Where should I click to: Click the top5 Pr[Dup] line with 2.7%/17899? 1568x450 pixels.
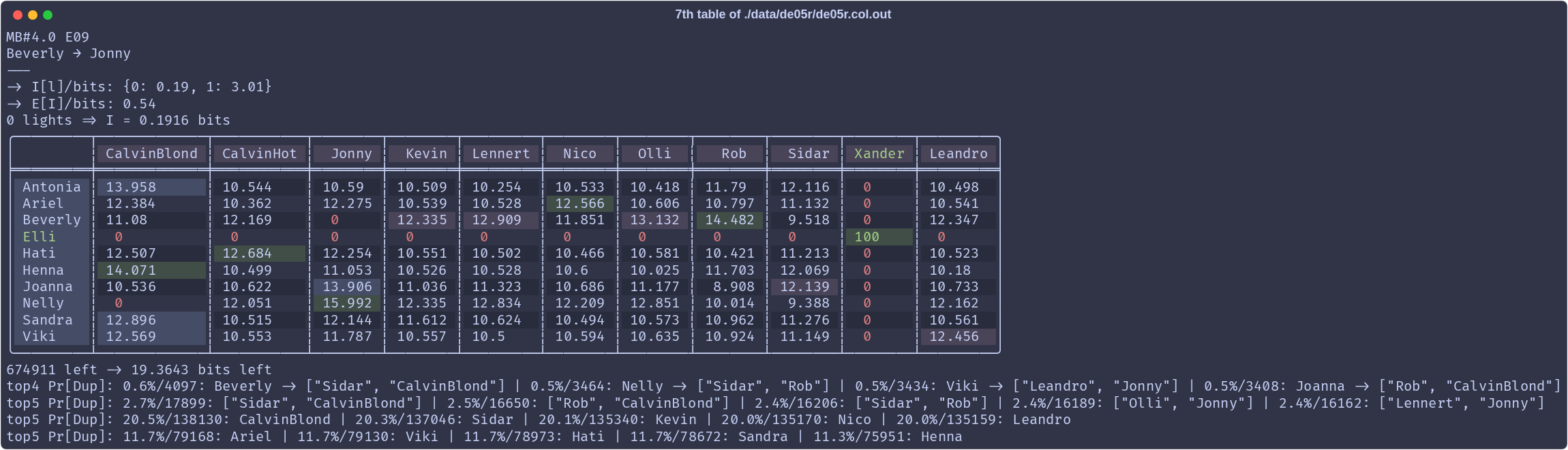775,403
